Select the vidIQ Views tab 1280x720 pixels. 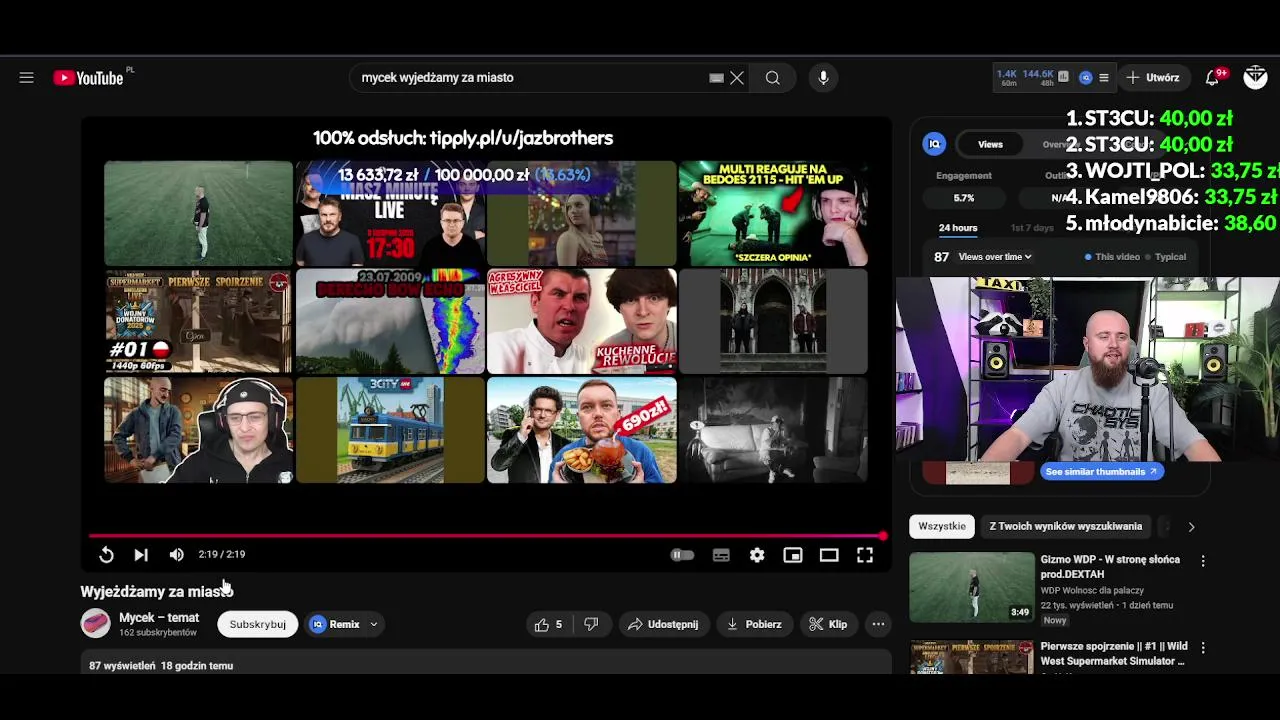[990, 144]
